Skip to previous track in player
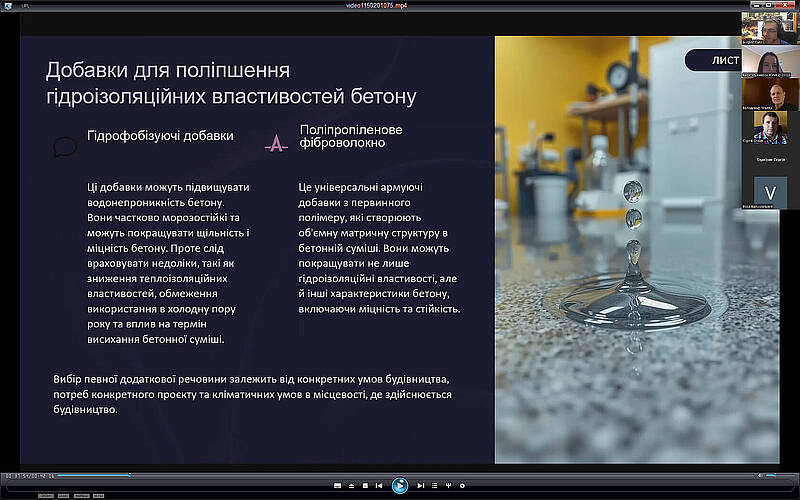800x500 pixels. (x=379, y=486)
